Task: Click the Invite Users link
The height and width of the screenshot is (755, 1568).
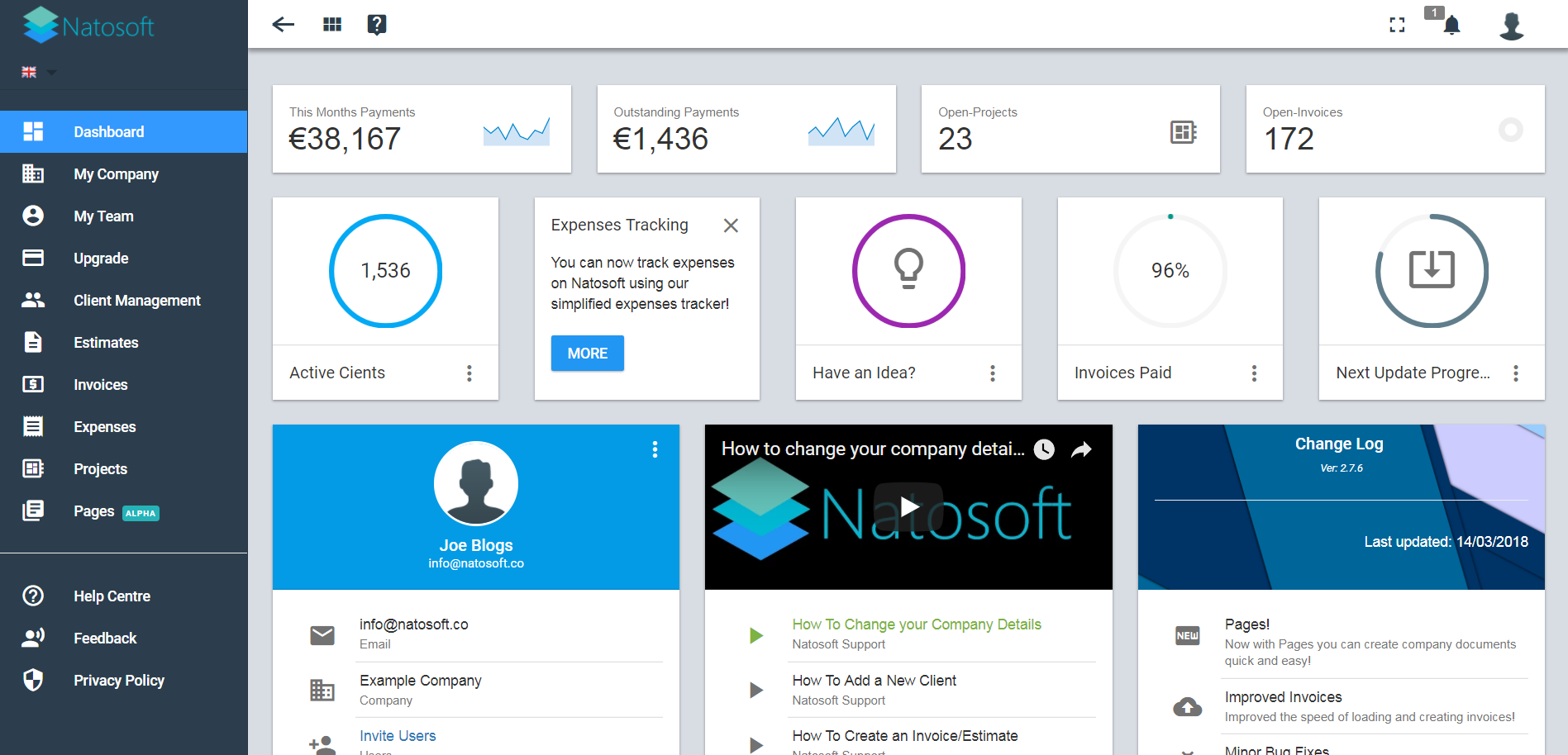Action: click(x=398, y=736)
